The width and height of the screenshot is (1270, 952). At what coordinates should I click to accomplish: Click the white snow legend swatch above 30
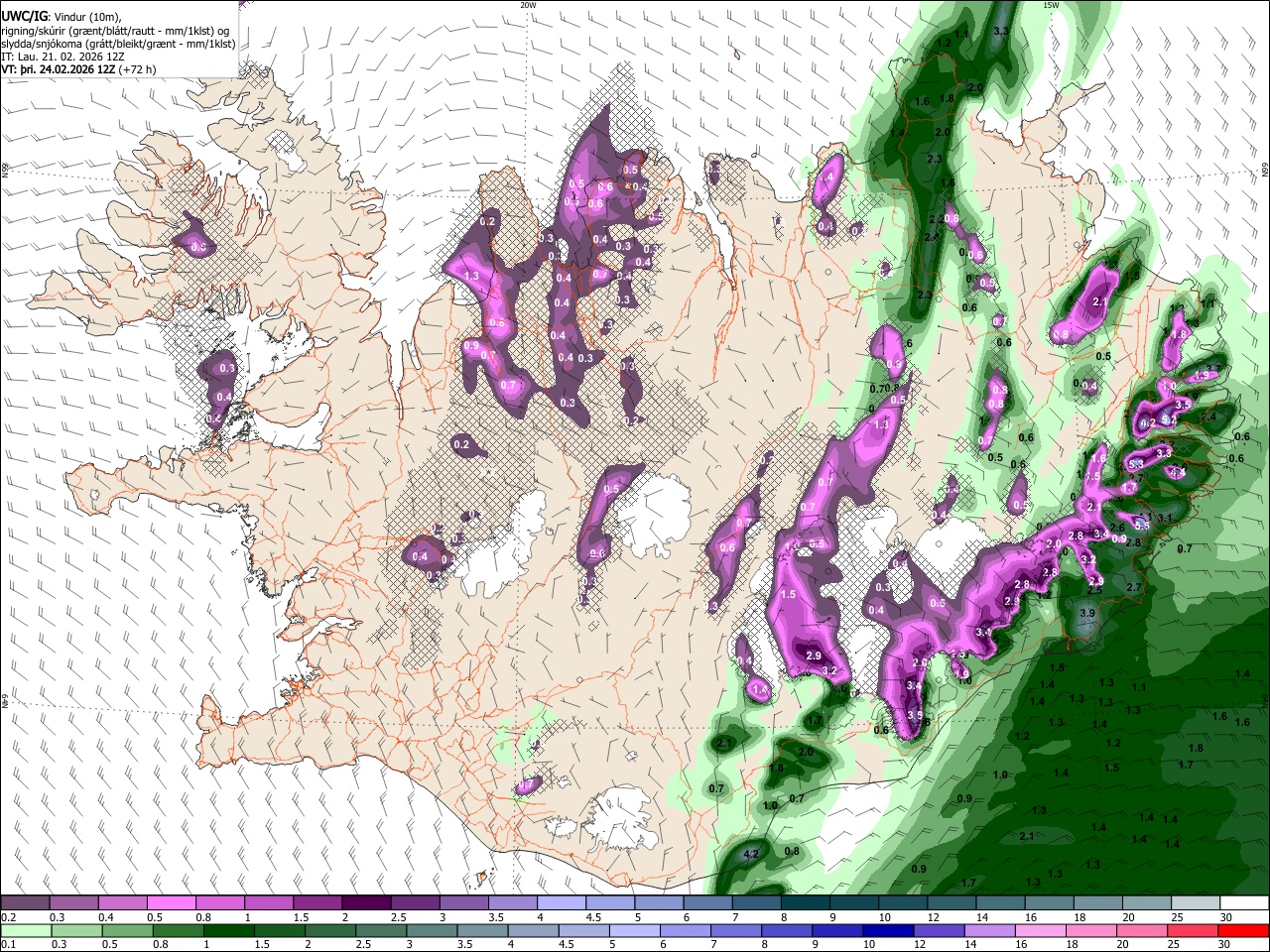click(x=1244, y=903)
